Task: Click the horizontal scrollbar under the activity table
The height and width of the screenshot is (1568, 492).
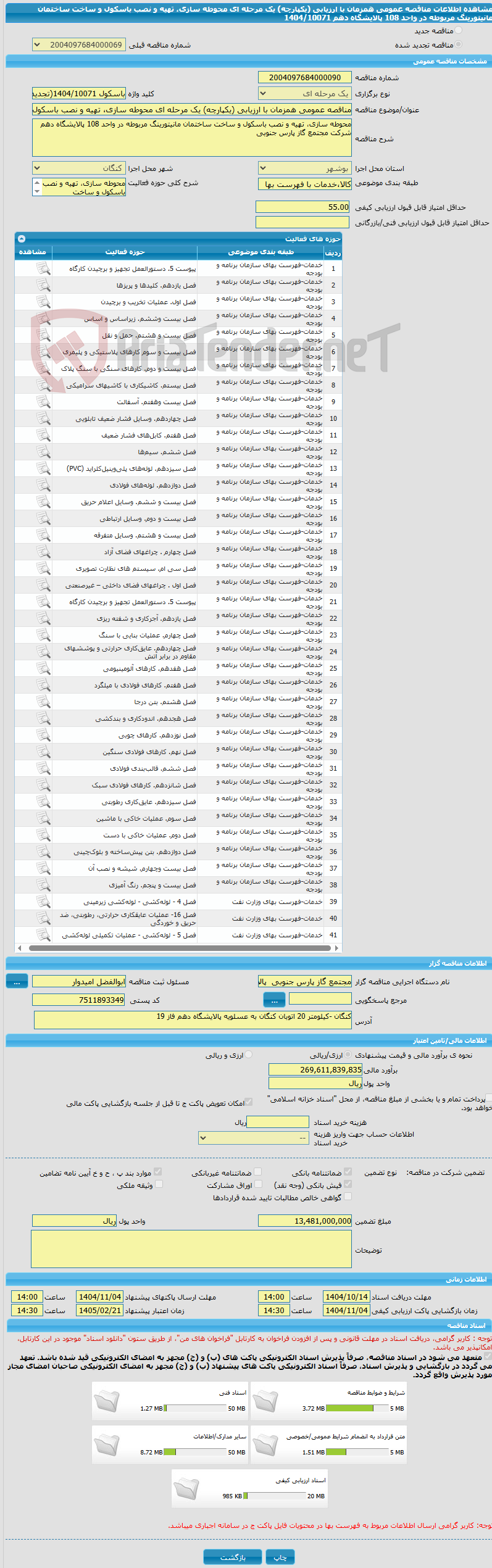Action: pos(178,948)
